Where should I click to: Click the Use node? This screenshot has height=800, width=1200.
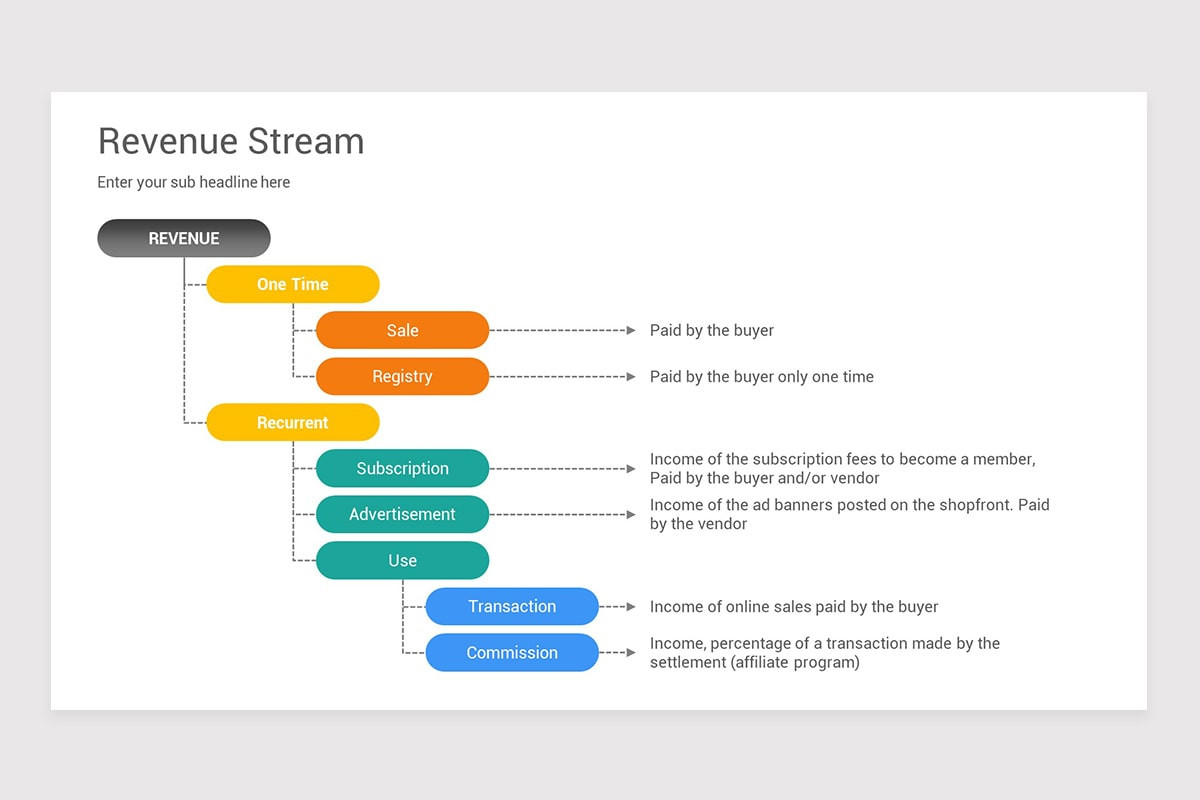click(402, 560)
